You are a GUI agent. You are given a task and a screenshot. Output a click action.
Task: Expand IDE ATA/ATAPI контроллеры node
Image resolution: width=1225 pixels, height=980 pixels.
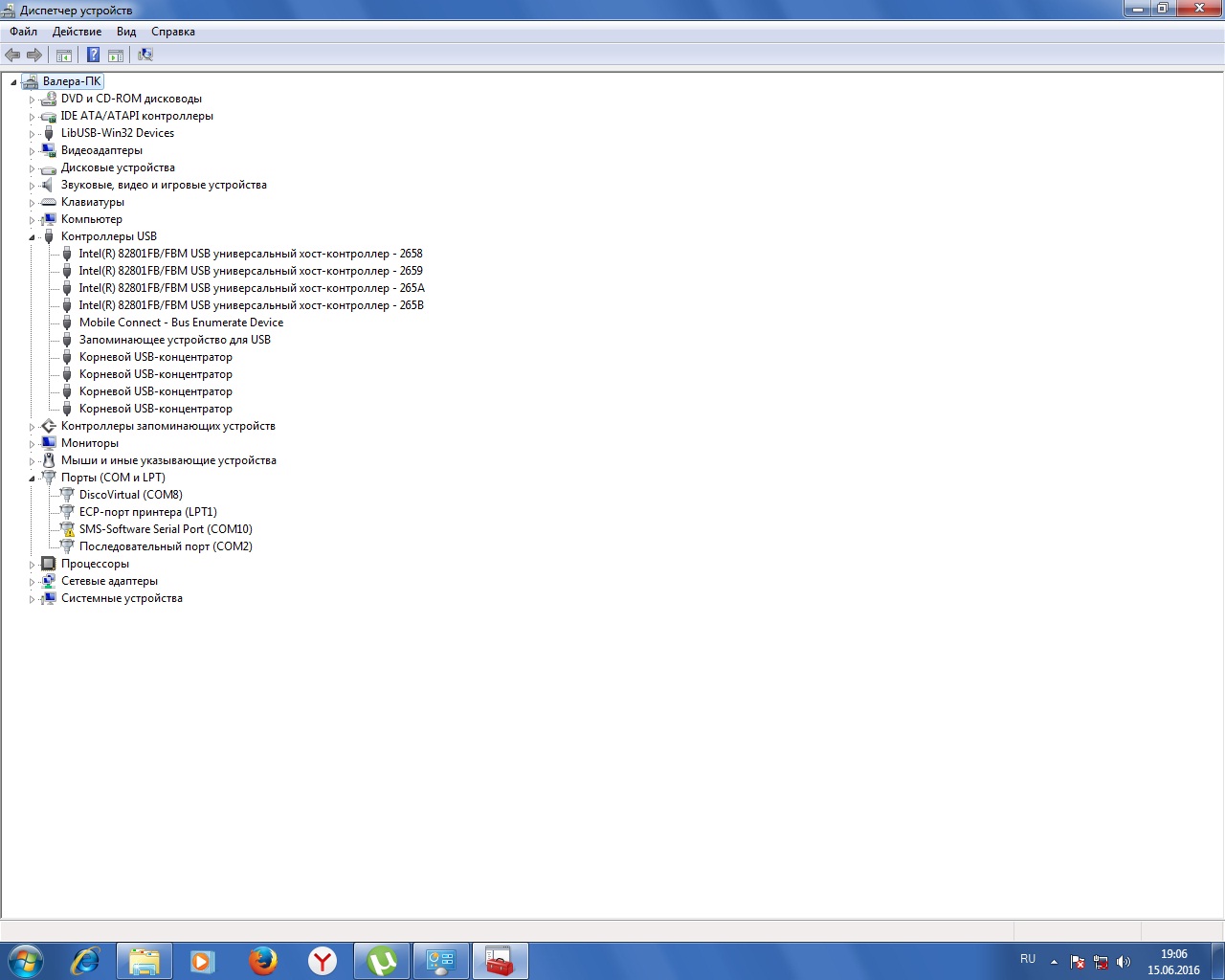pos(32,117)
